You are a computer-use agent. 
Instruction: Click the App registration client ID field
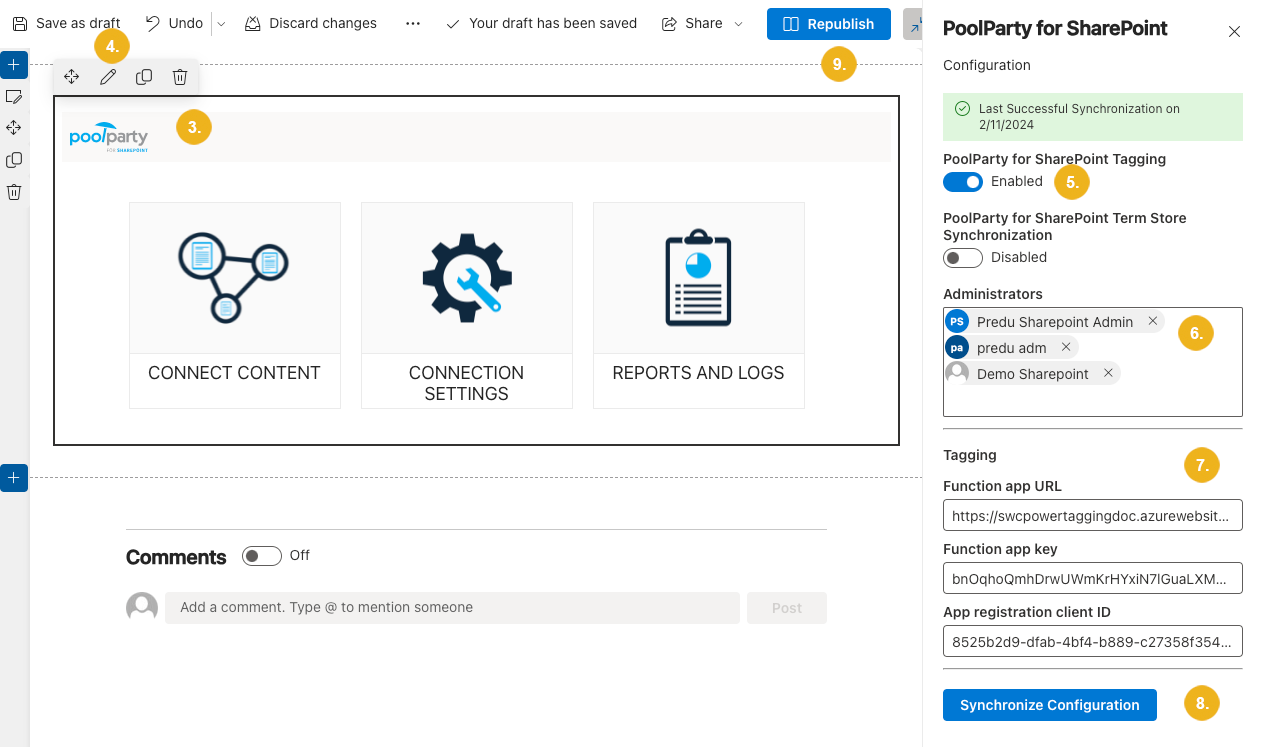(x=1093, y=641)
